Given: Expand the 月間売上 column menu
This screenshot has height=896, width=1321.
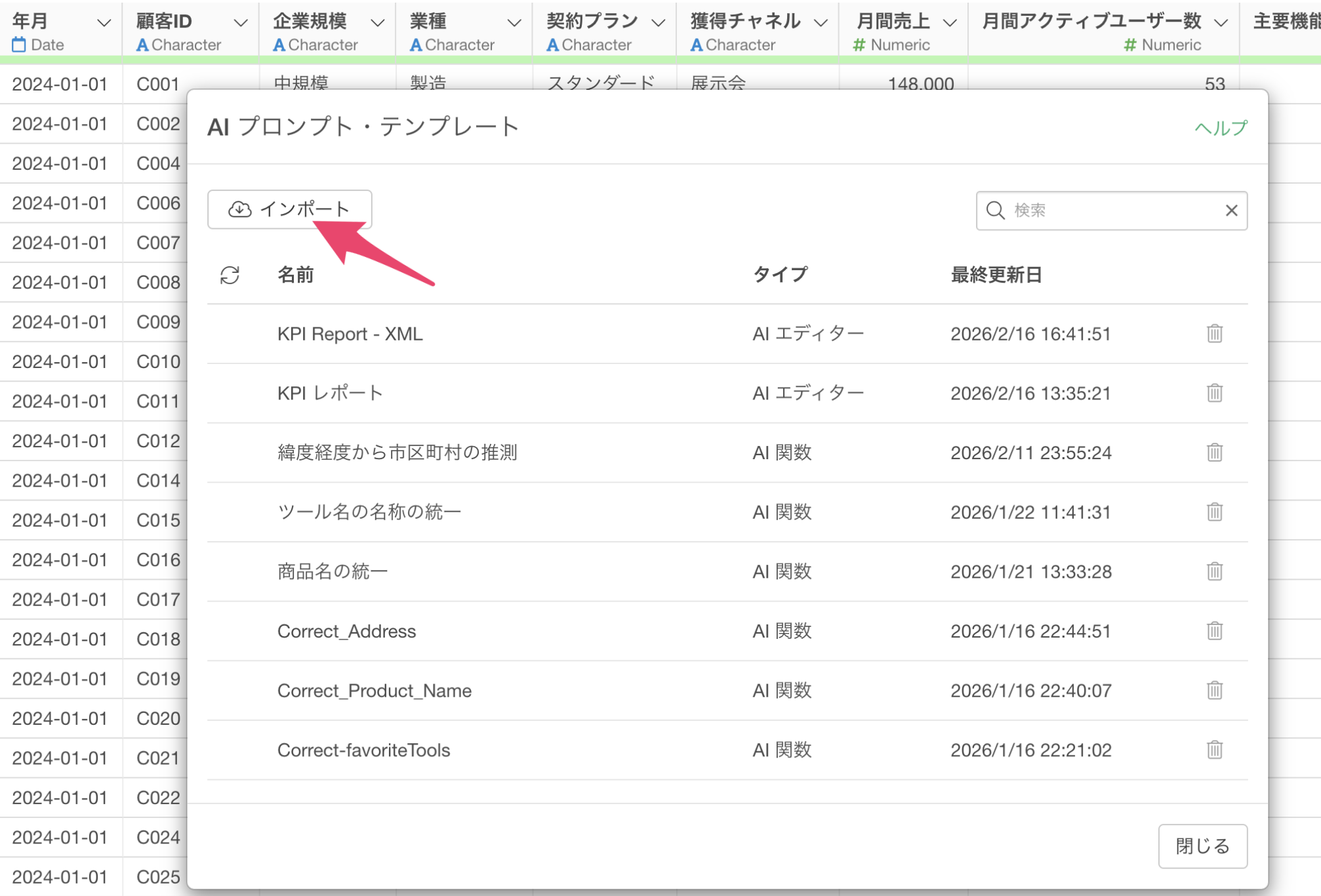Looking at the screenshot, I should pyautogui.click(x=949, y=23).
